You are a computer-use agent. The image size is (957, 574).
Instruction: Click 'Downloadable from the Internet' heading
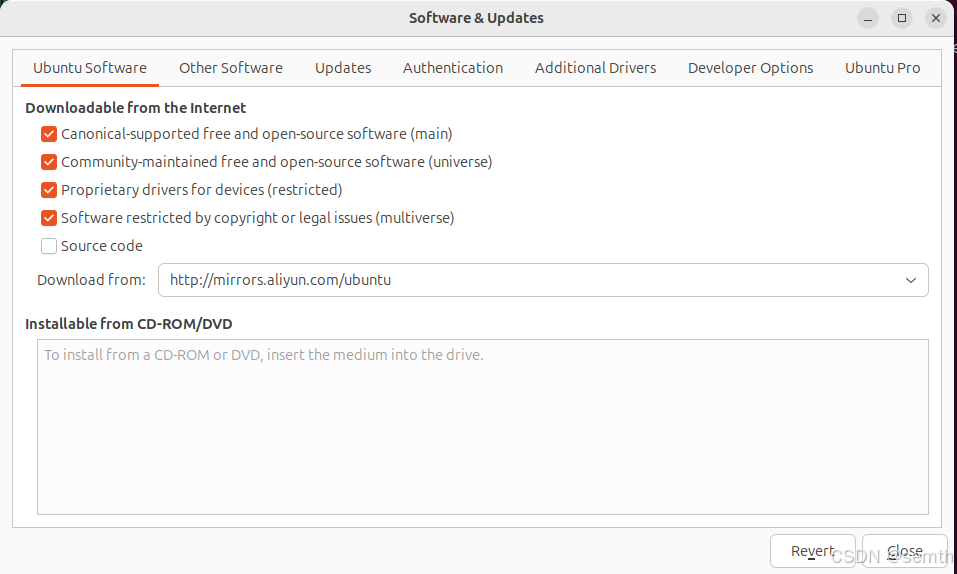click(135, 108)
